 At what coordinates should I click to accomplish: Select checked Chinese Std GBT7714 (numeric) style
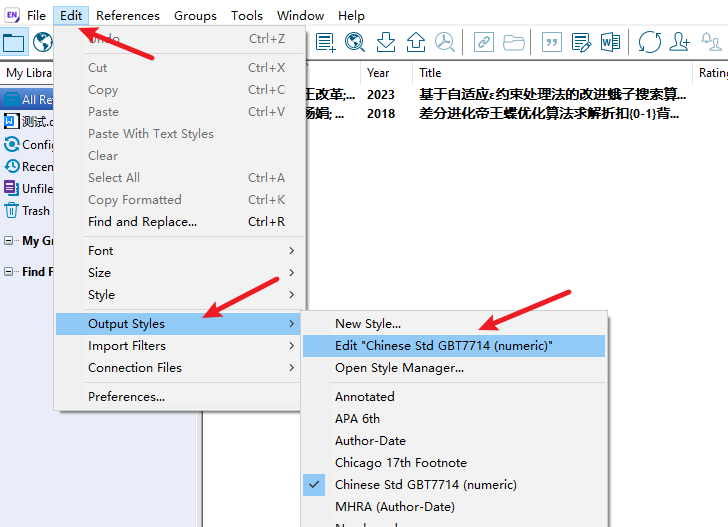454,485
